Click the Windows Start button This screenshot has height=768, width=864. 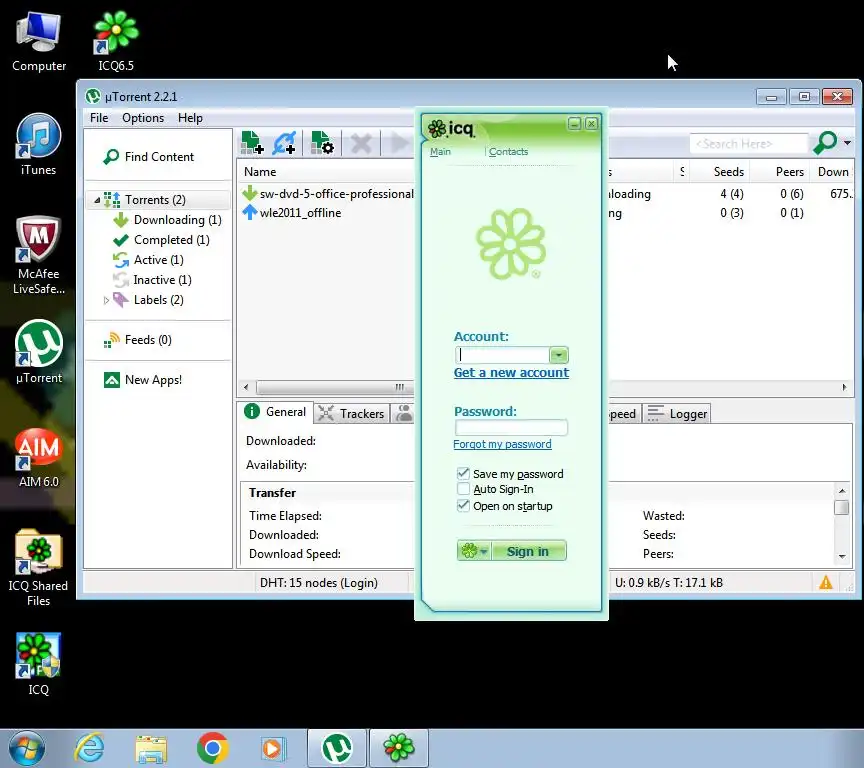tap(25, 749)
